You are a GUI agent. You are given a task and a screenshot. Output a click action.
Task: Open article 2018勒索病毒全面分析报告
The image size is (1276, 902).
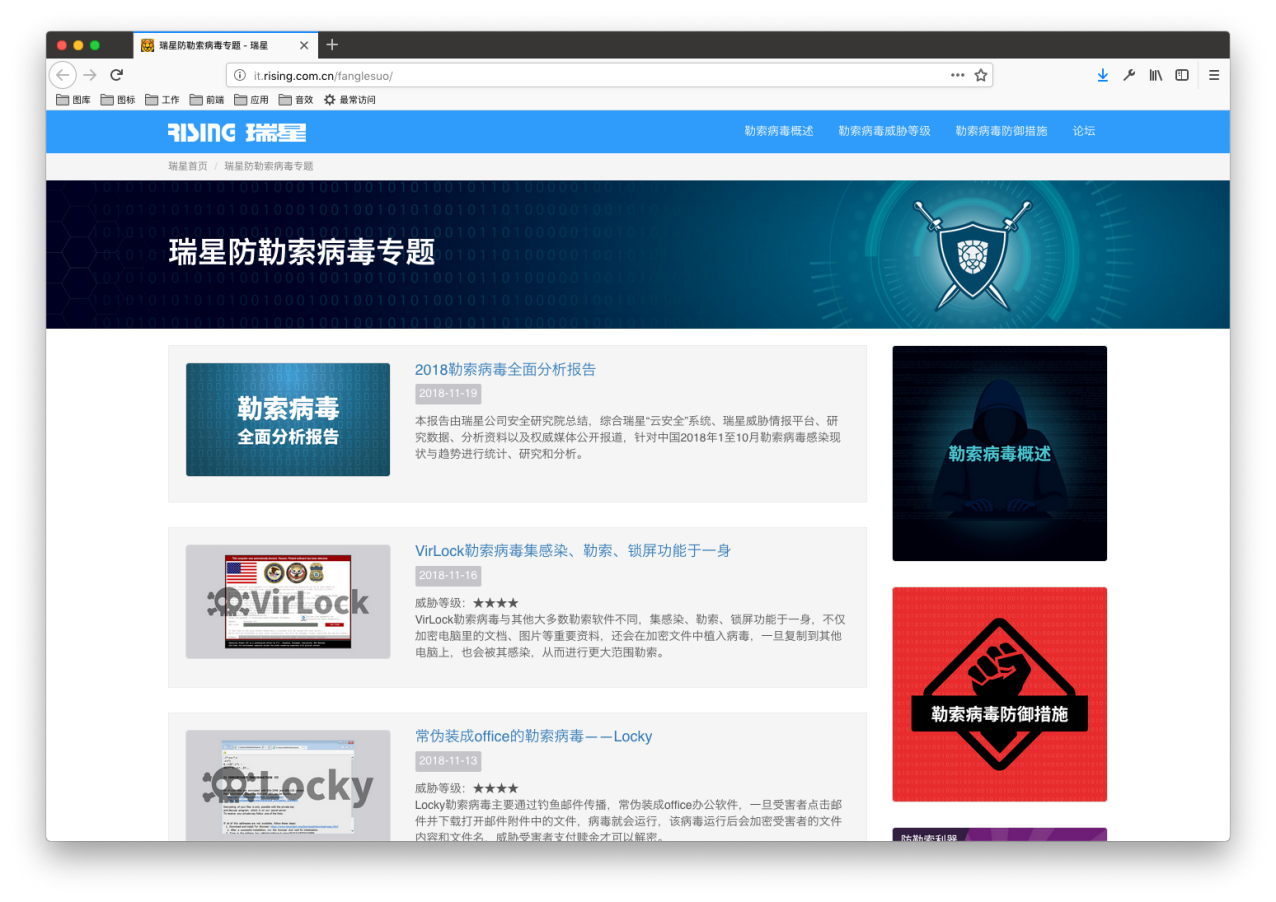[x=505, y=370]
